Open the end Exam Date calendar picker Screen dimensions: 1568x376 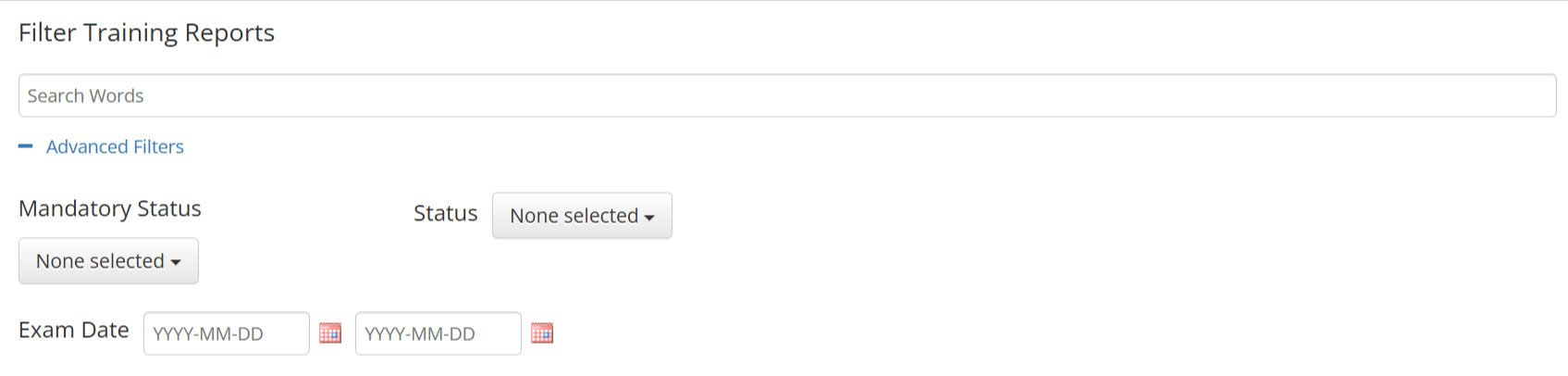click(542, 333)
